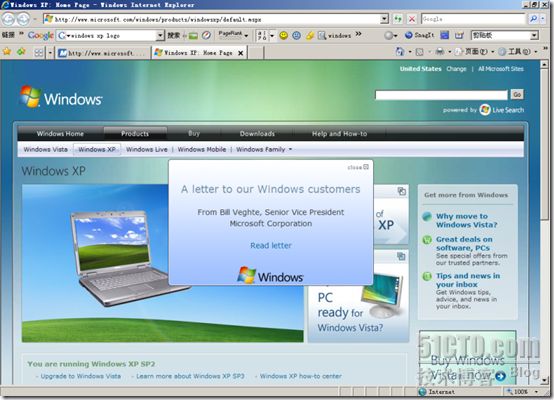Show Quick Tabs thumbnail grid
The image size is (554, 400).
point(39,53)
